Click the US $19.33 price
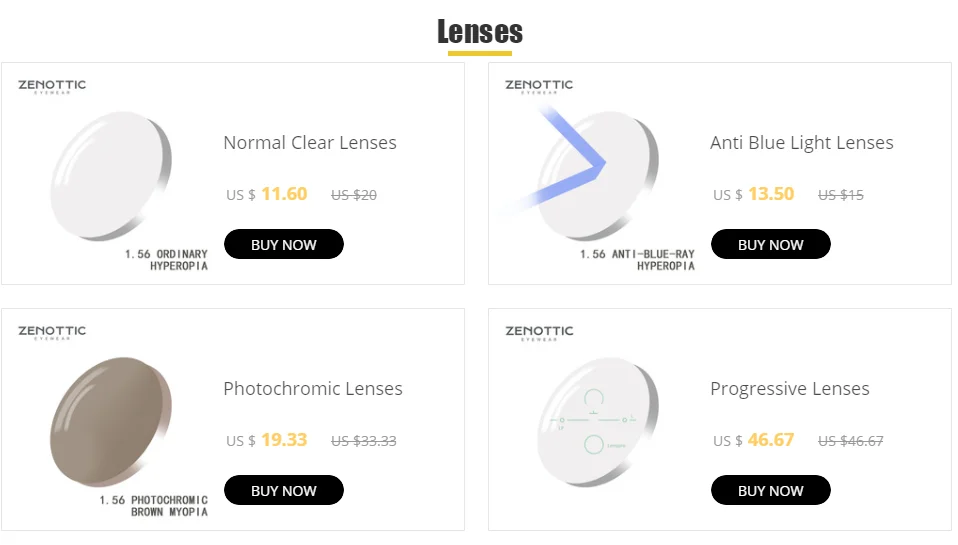 tap(266, 440)
